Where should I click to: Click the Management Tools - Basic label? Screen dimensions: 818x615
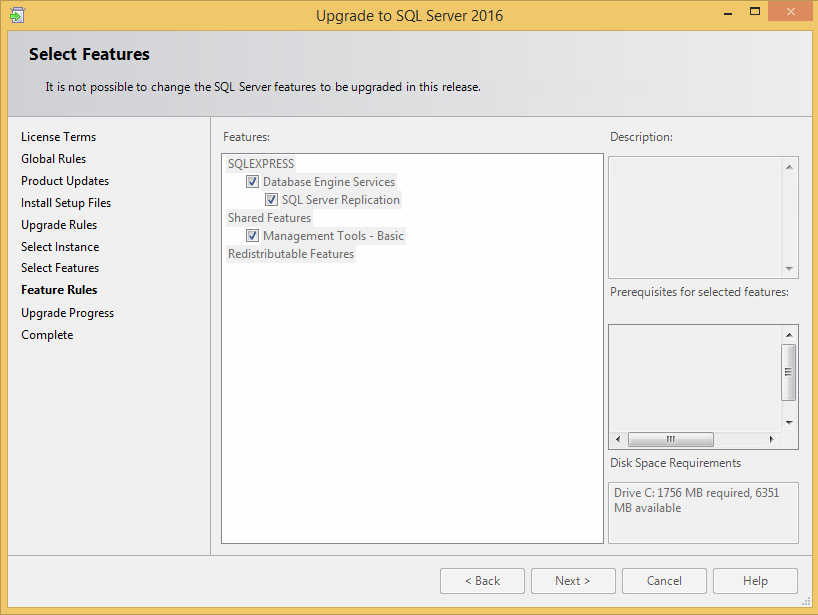[x=333, y=236]
